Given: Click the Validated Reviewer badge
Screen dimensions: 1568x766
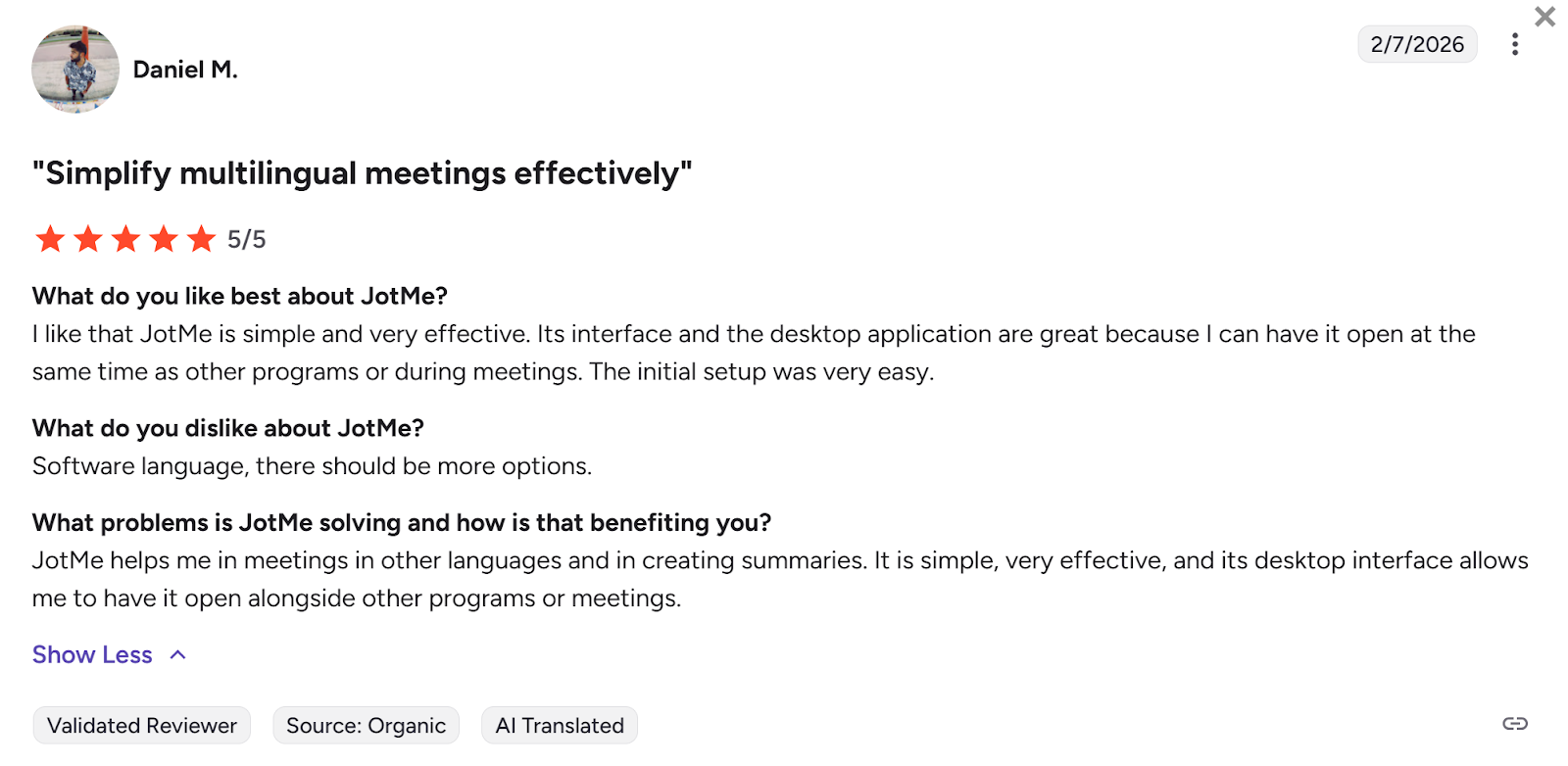Looking at the screenshot, I should [141, 725].
